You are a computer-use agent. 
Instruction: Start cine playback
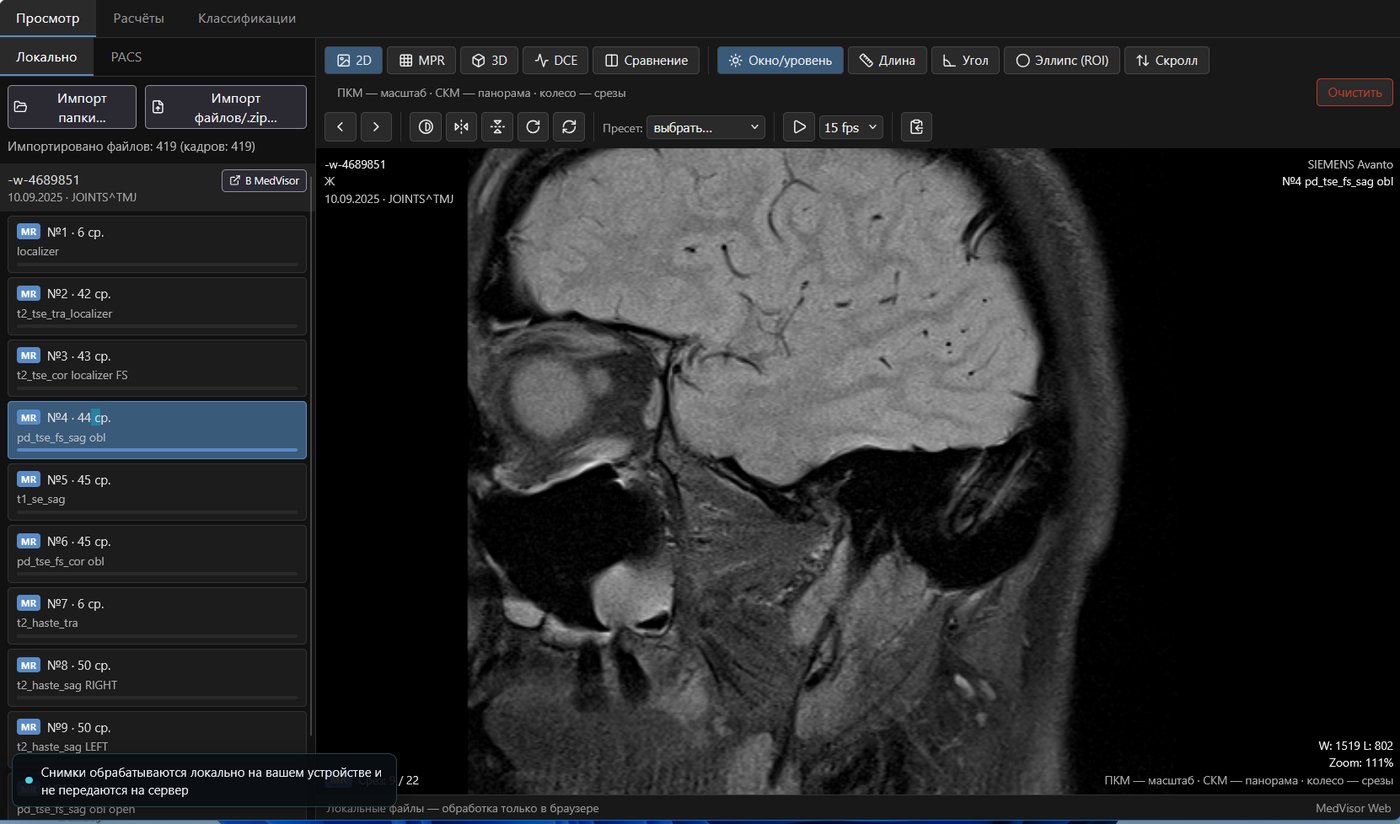[799, 127]
